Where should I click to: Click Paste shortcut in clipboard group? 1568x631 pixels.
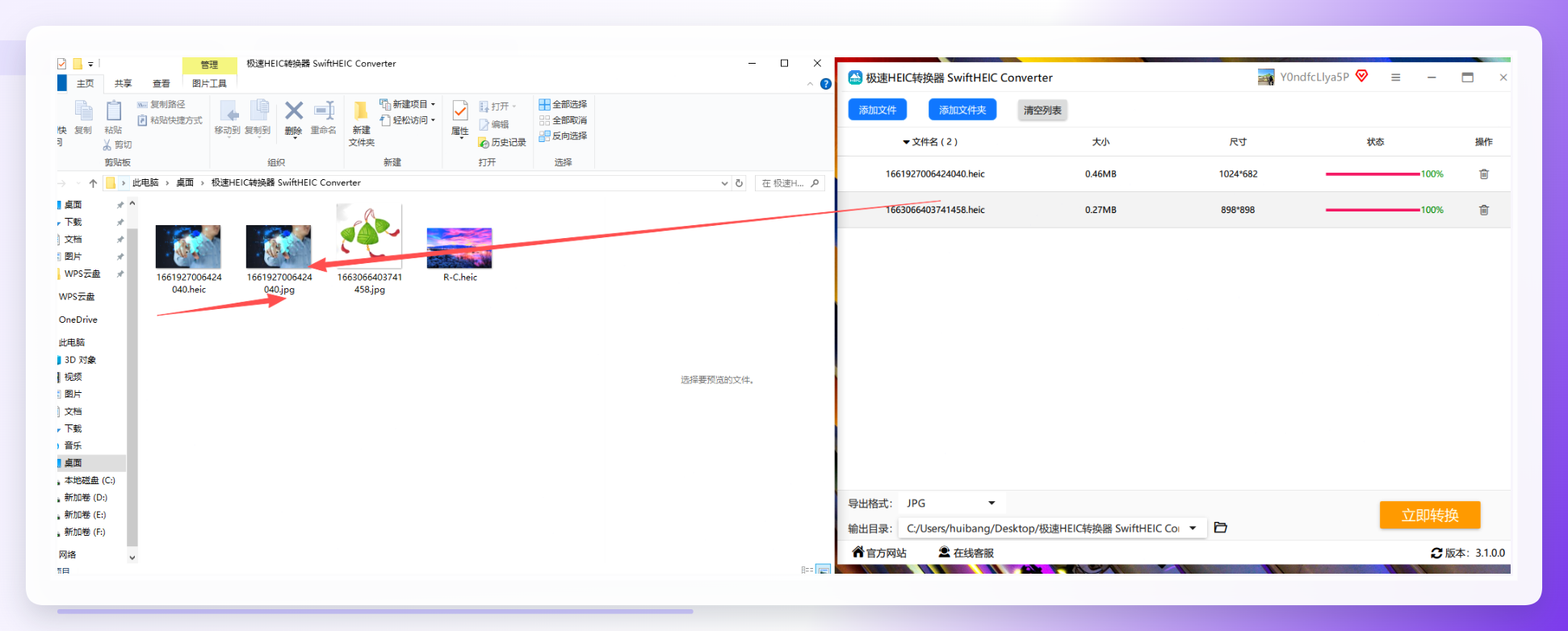[170, 120]
